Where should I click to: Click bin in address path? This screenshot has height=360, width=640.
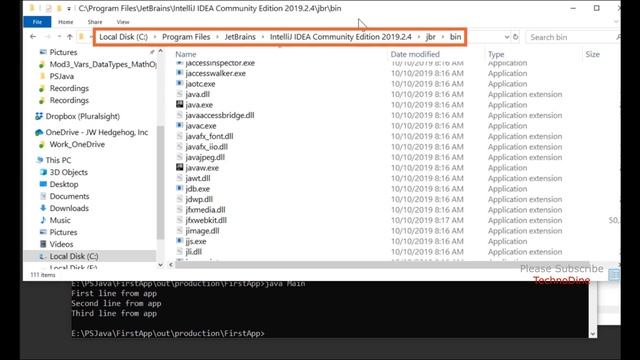pyautogui.click(x=456, y=37)
